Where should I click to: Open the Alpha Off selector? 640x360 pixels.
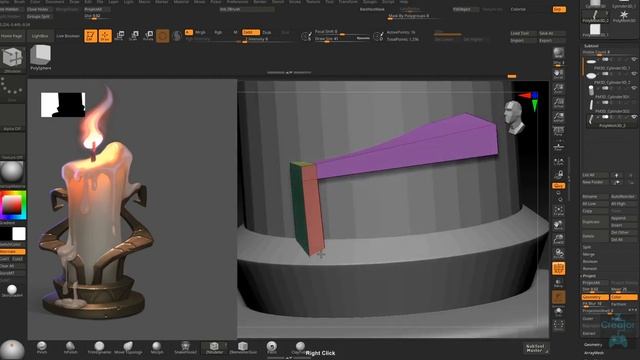click(12, 118)
